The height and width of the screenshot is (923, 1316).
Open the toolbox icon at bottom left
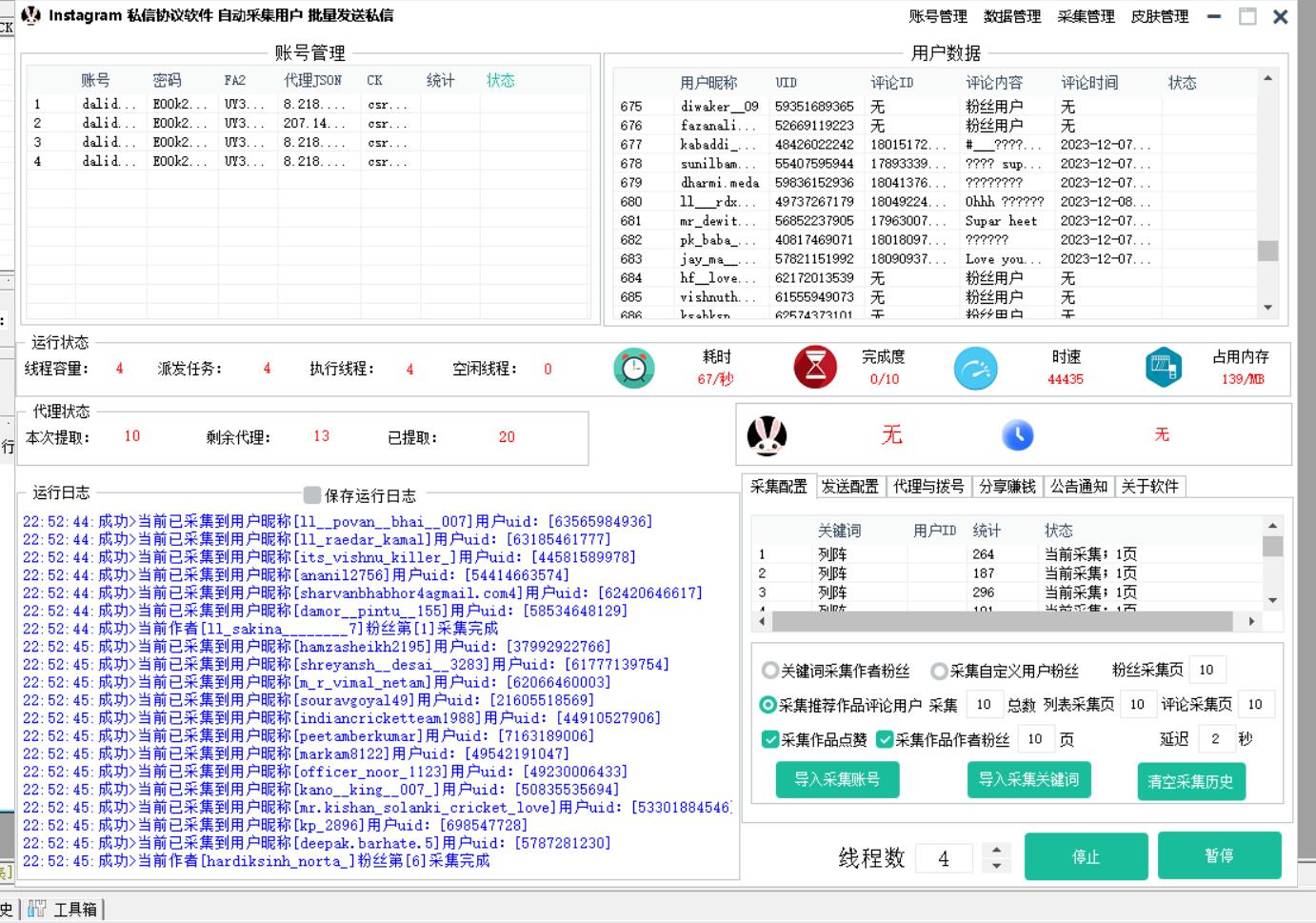[x=37, y=909]
